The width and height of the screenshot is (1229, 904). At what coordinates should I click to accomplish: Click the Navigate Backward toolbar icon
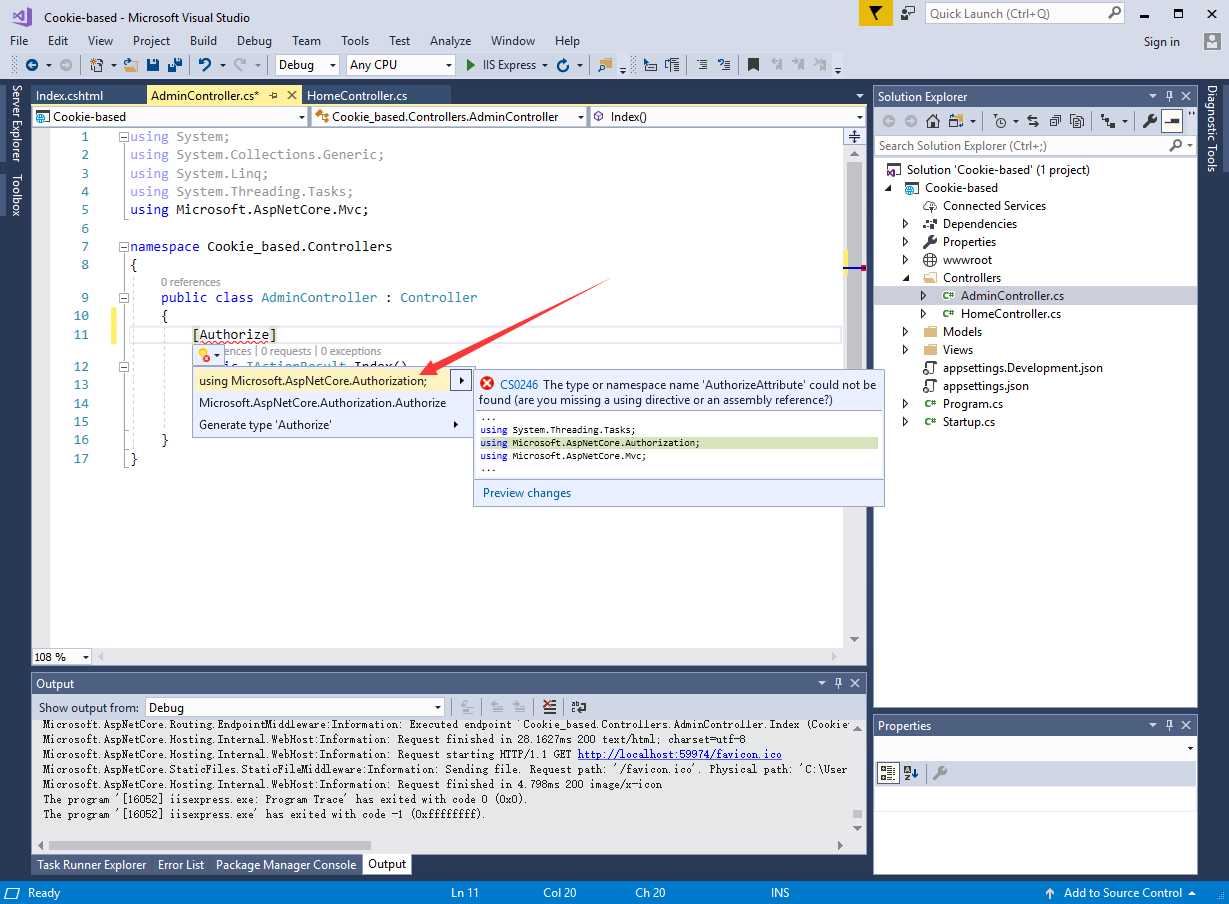pos(32,65)
